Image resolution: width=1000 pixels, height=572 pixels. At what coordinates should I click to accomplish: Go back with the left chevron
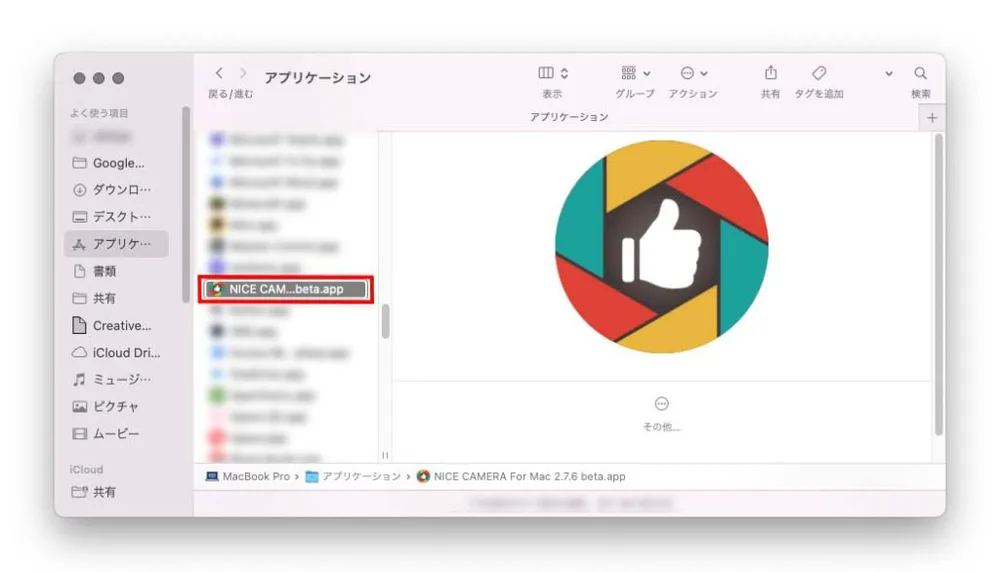click(x=219, y=73)
